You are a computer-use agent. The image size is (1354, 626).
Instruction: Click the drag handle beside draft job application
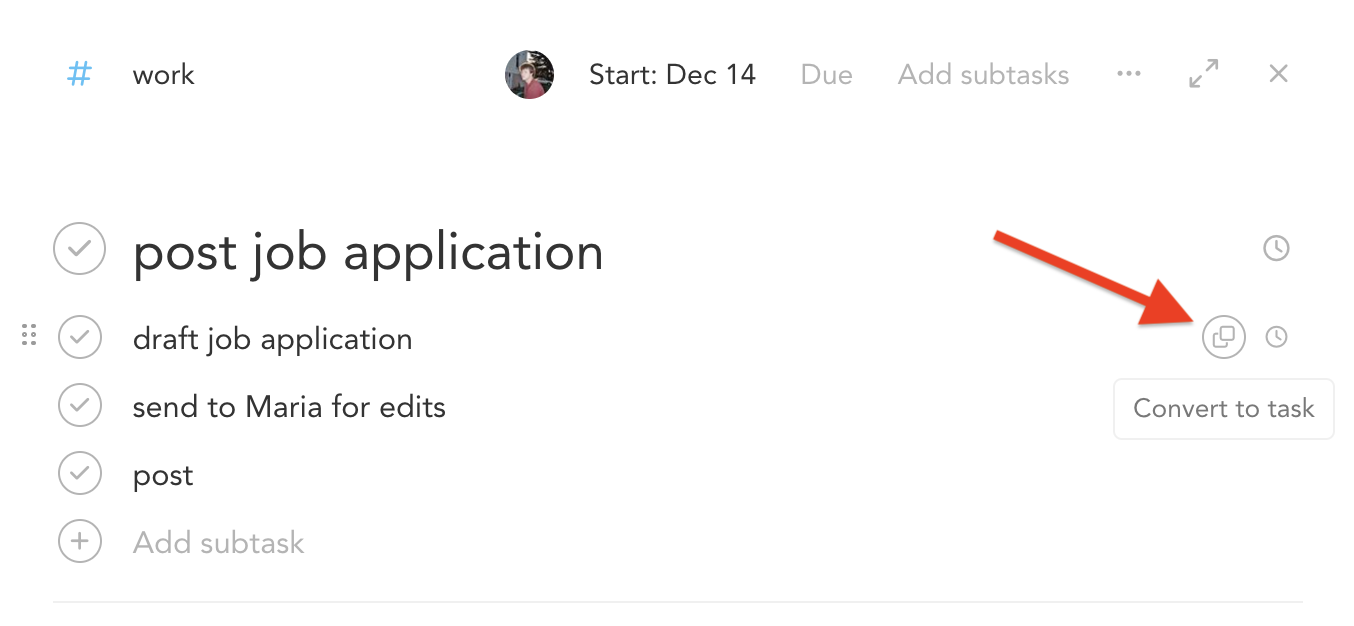(29, 337)
